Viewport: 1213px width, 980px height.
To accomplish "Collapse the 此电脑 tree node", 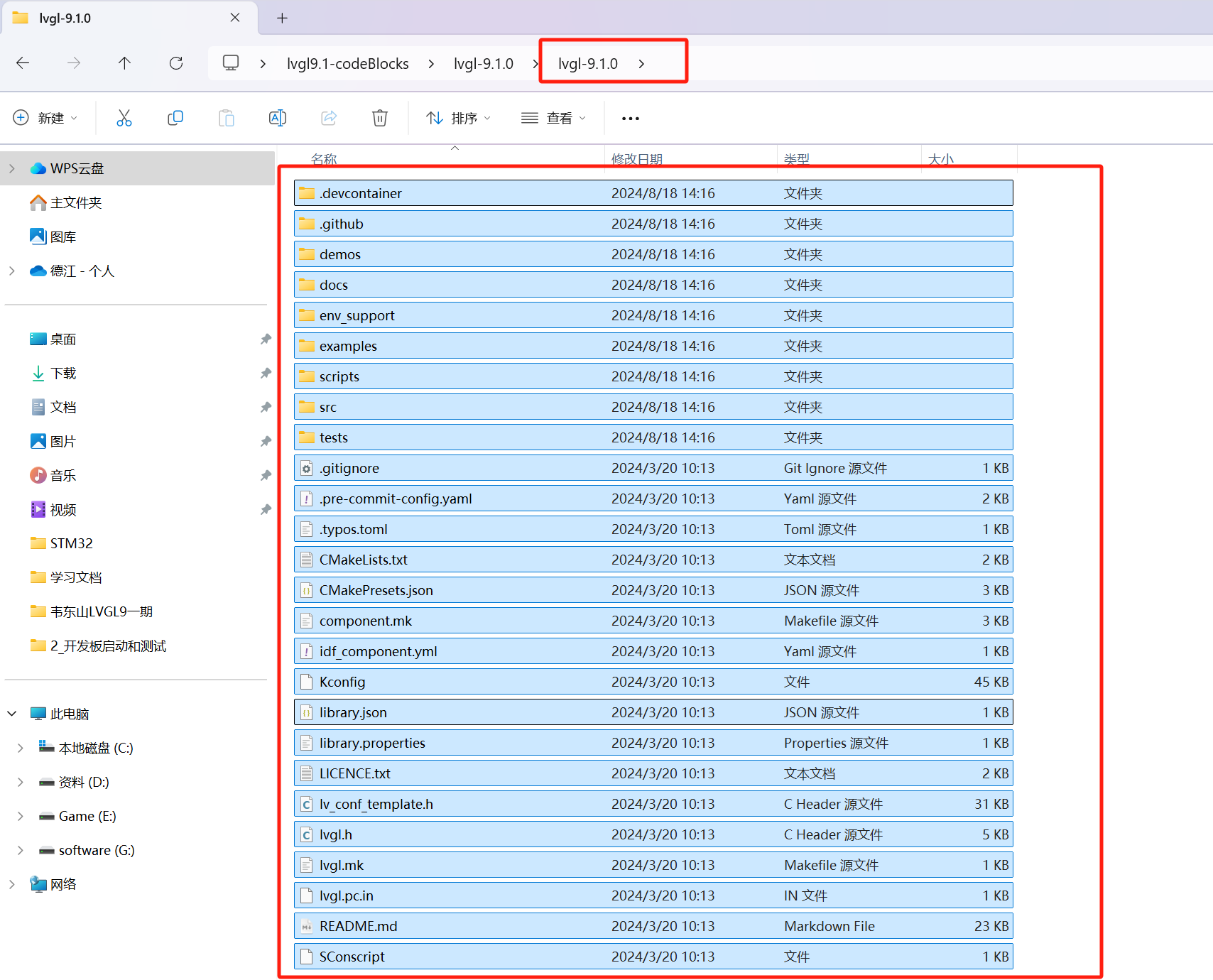I will click(x=12, y=714).
